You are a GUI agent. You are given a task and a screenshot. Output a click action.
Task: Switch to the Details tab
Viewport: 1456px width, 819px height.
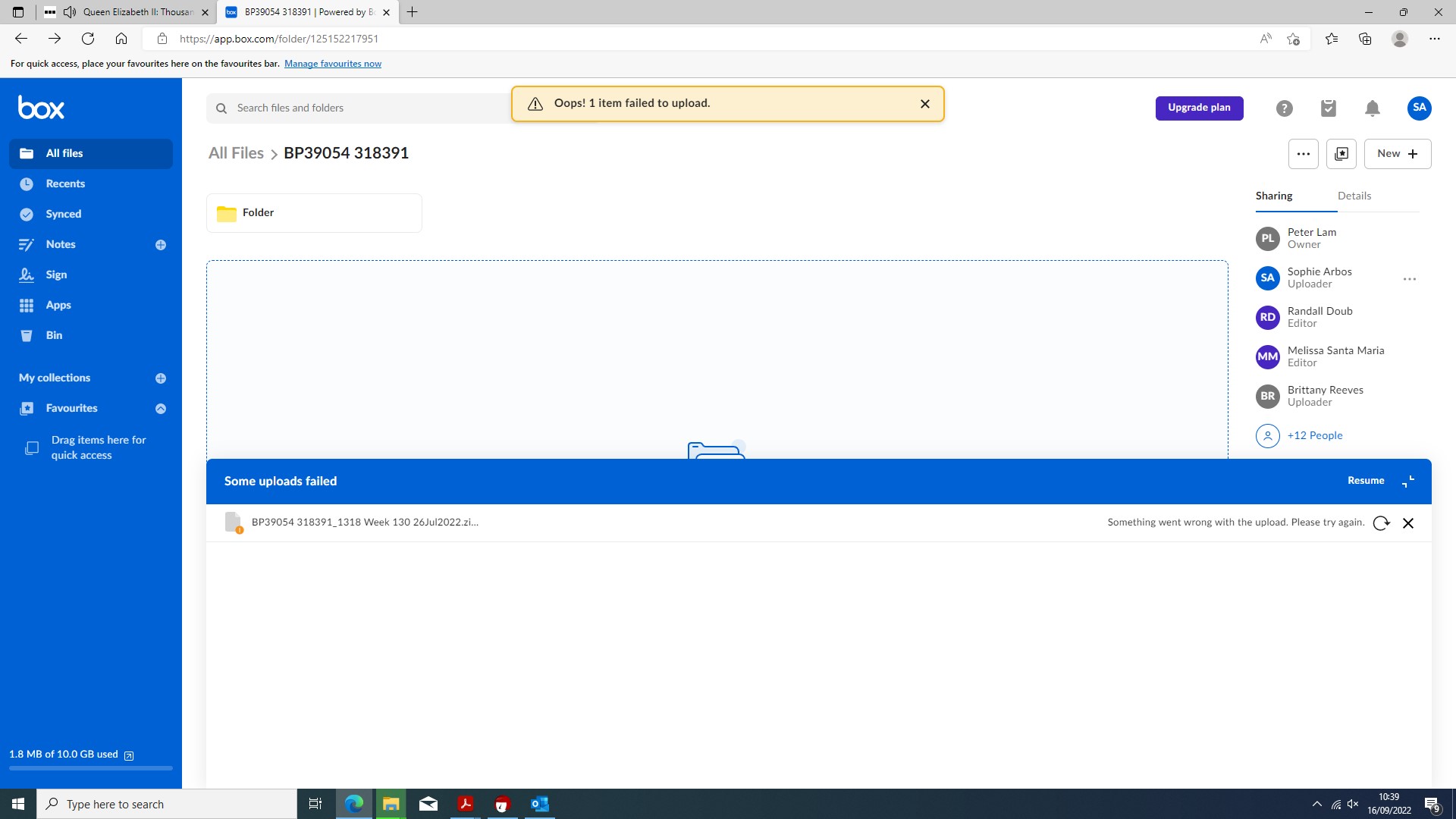point(1354,196)
